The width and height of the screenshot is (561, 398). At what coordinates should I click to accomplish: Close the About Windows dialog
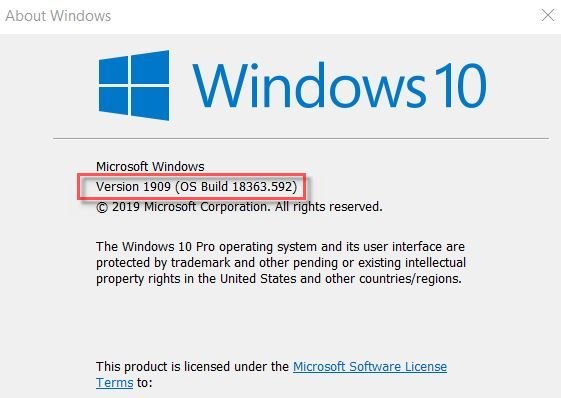(x=547, y=16)
